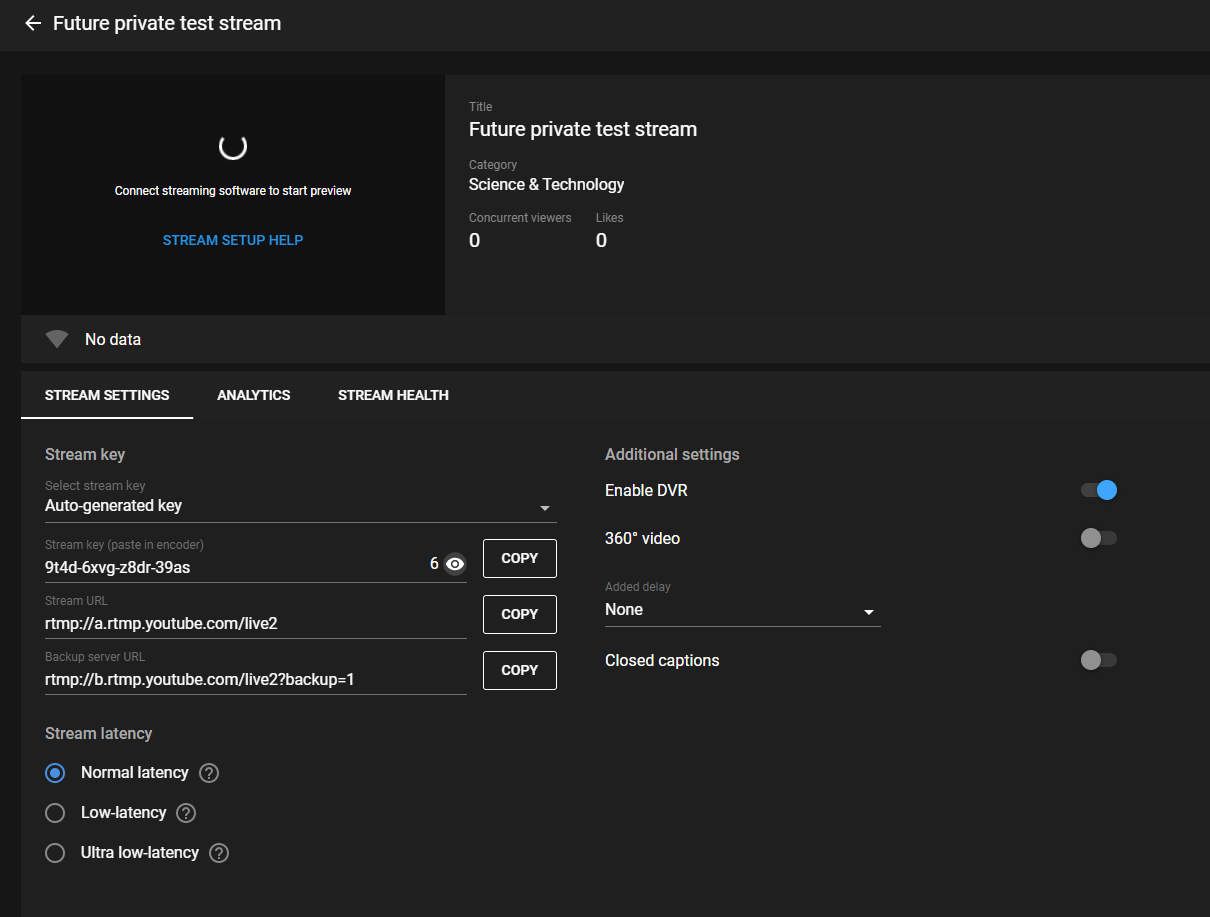Click the title value in the info panel
Image resolution: width=1210 pixels, height=917 pixels.
coord(583,129)
